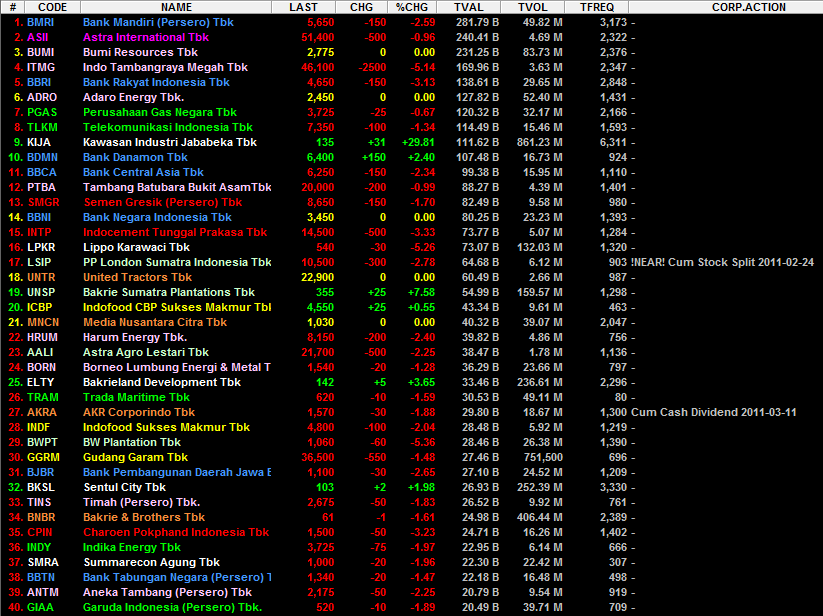
Task: Select the AALI stock code
Action: tap(40, 352)
